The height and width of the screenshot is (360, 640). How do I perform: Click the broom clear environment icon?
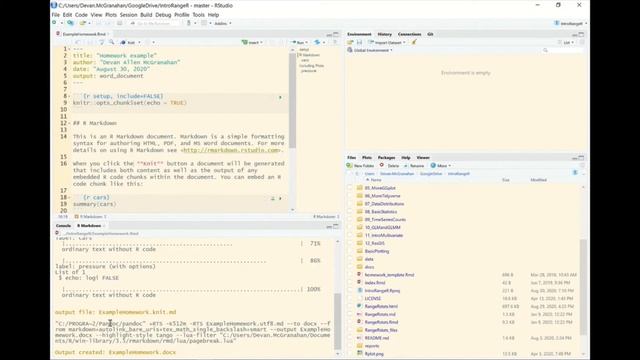pos(414,42)
